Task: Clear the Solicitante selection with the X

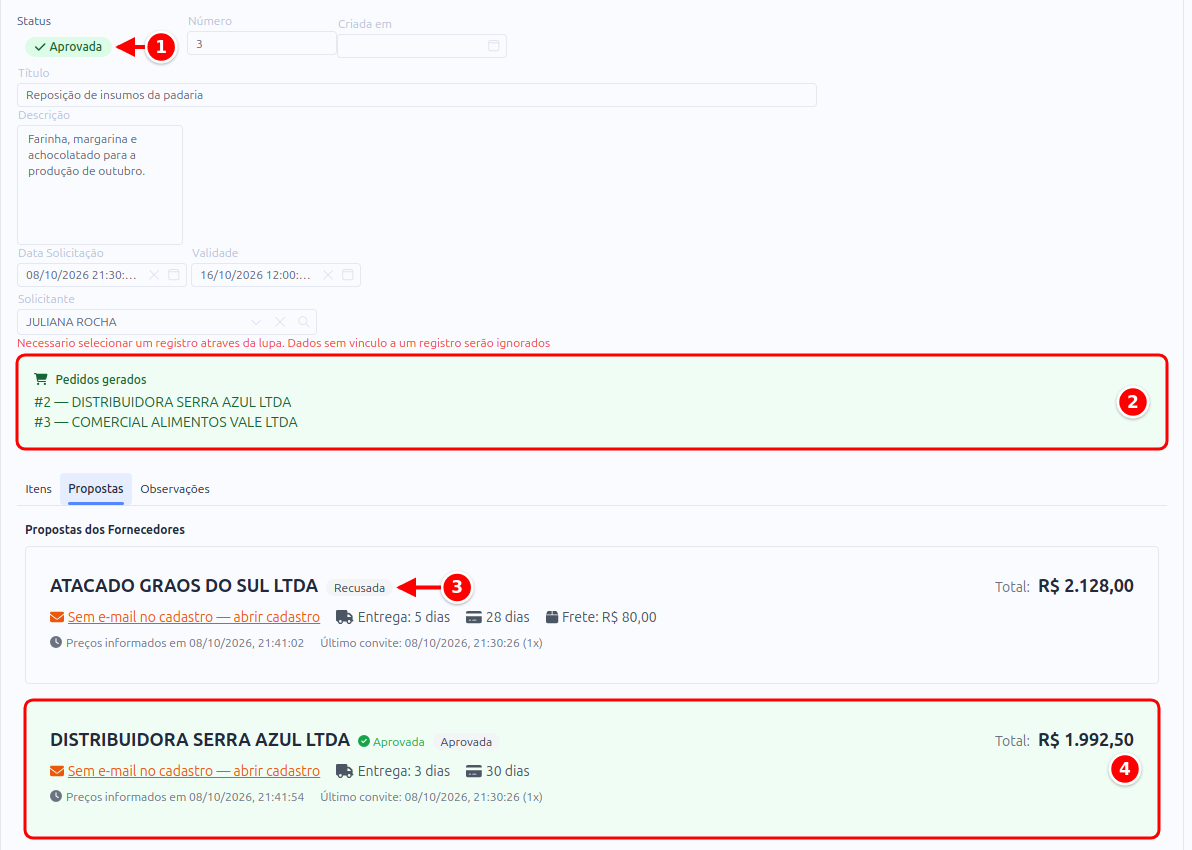Action: (281, 322)
